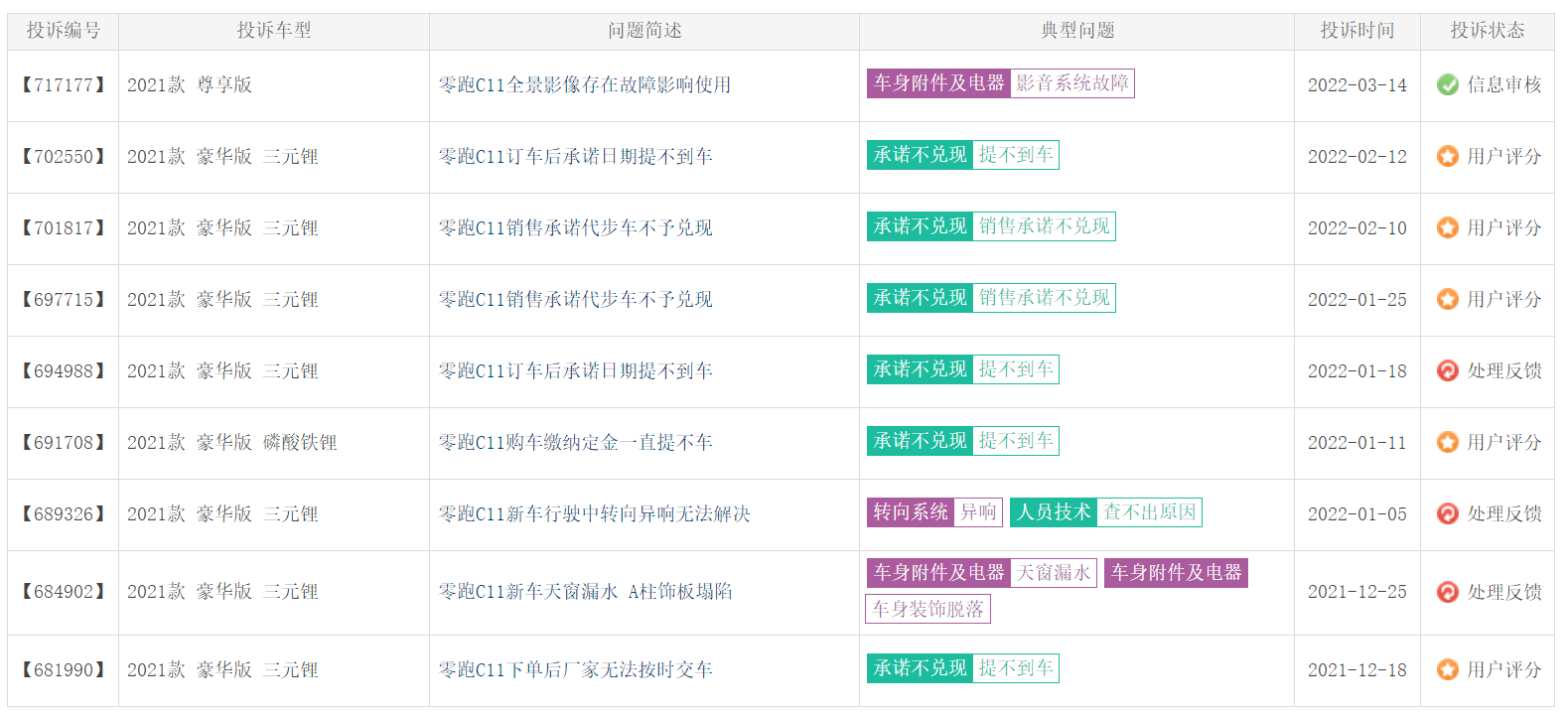Select the 车身装饰脱落 tag
The height and width of the screenshot is (721, 1568).
928,609
